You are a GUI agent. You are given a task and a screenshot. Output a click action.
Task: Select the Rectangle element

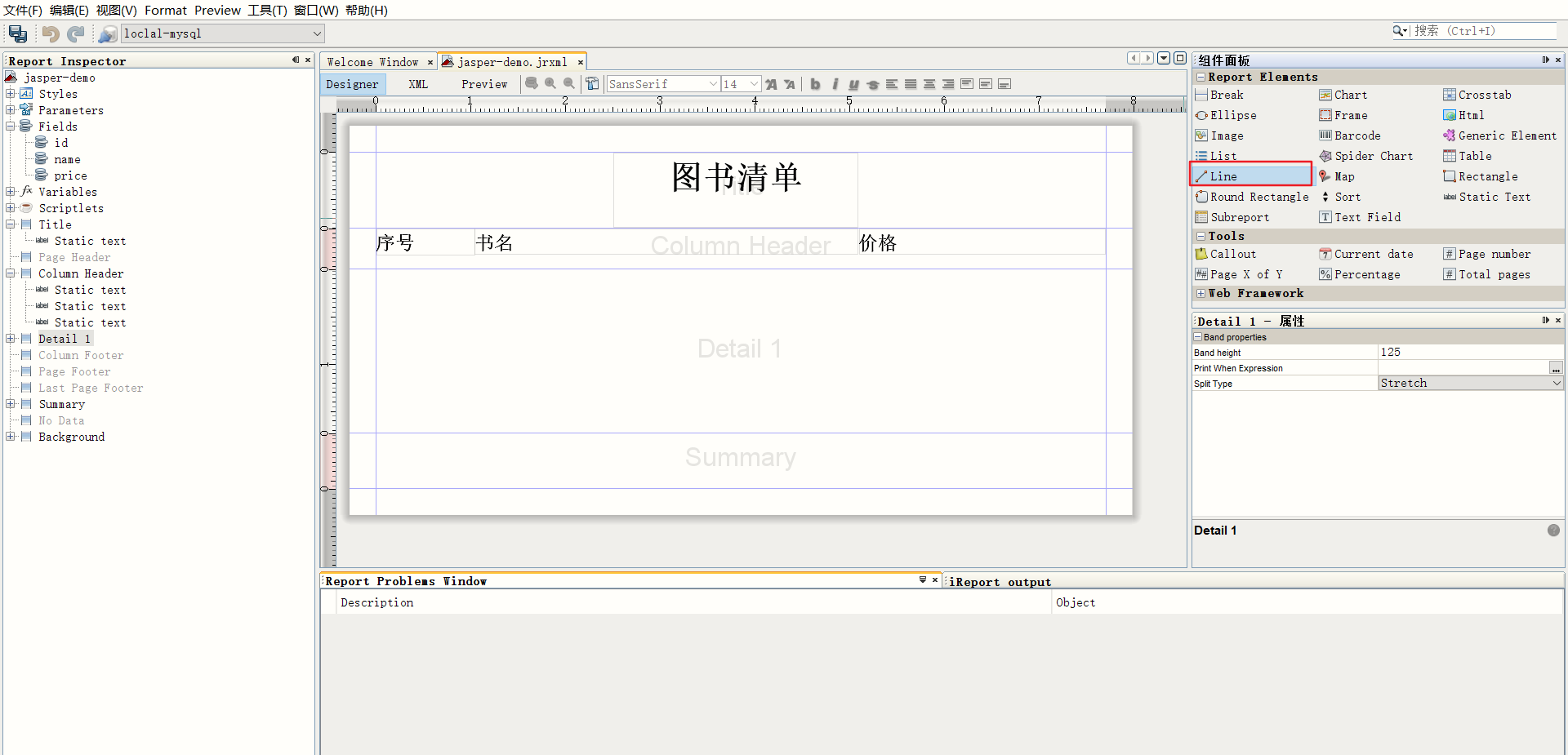coord(1487,176)
